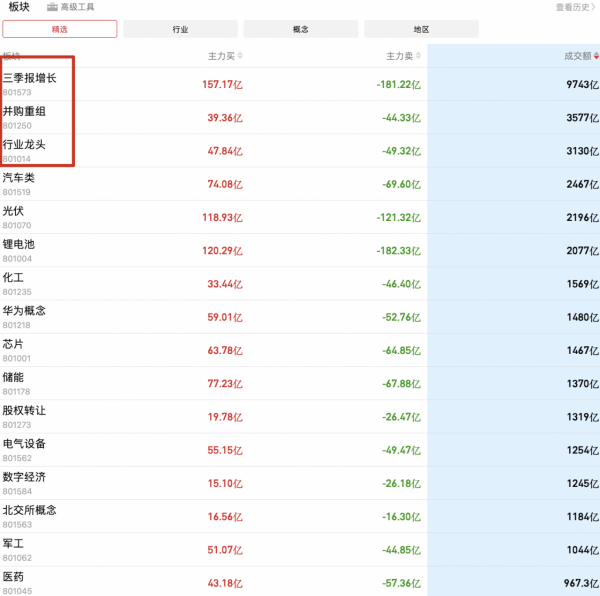Click 59.01亿 main buy value
The image size is (600, 596).
pyautogui.click(x=225, y=317)
